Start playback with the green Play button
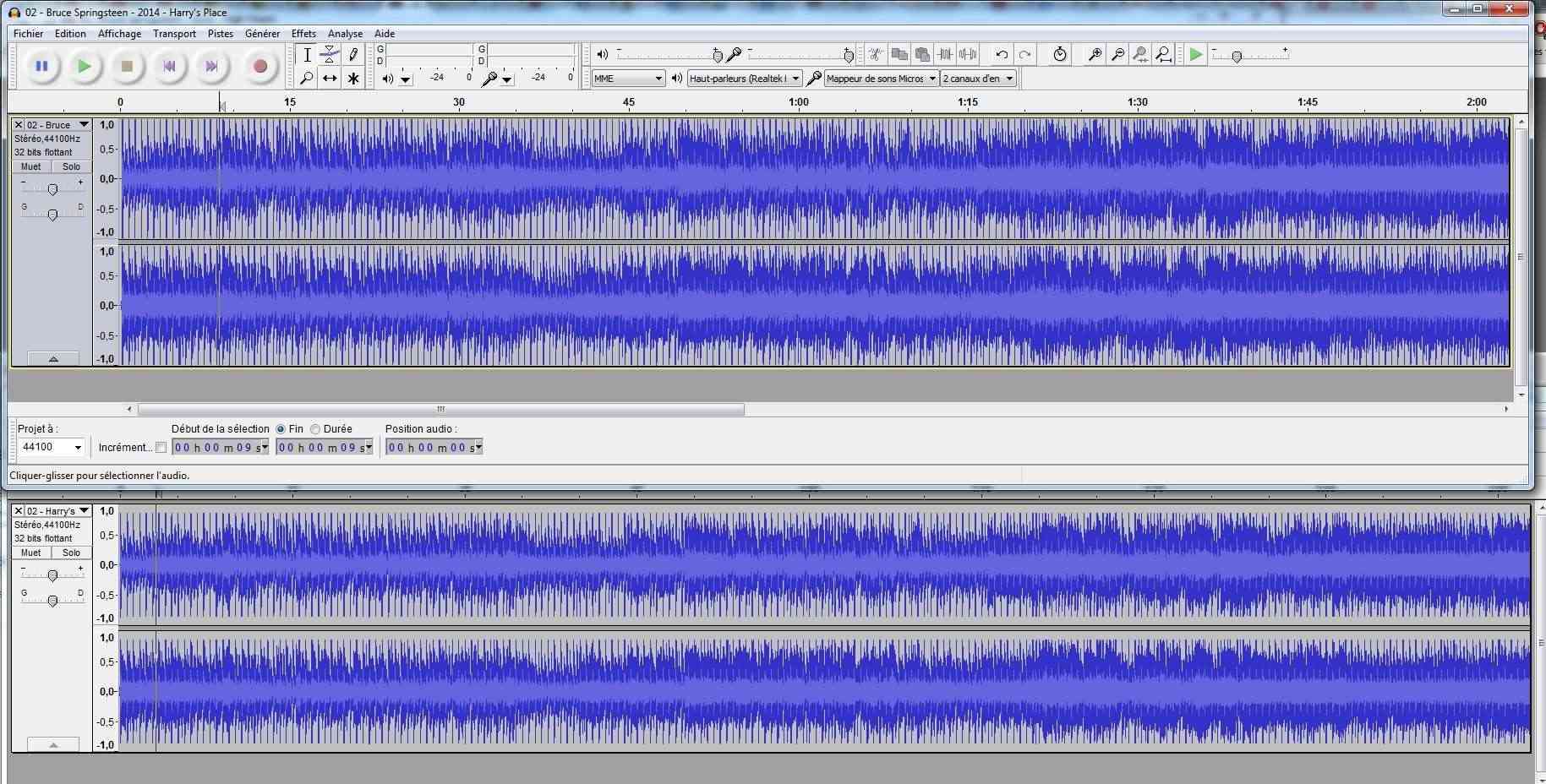Screen dimensions: 1546x784 tap(84, 66)
